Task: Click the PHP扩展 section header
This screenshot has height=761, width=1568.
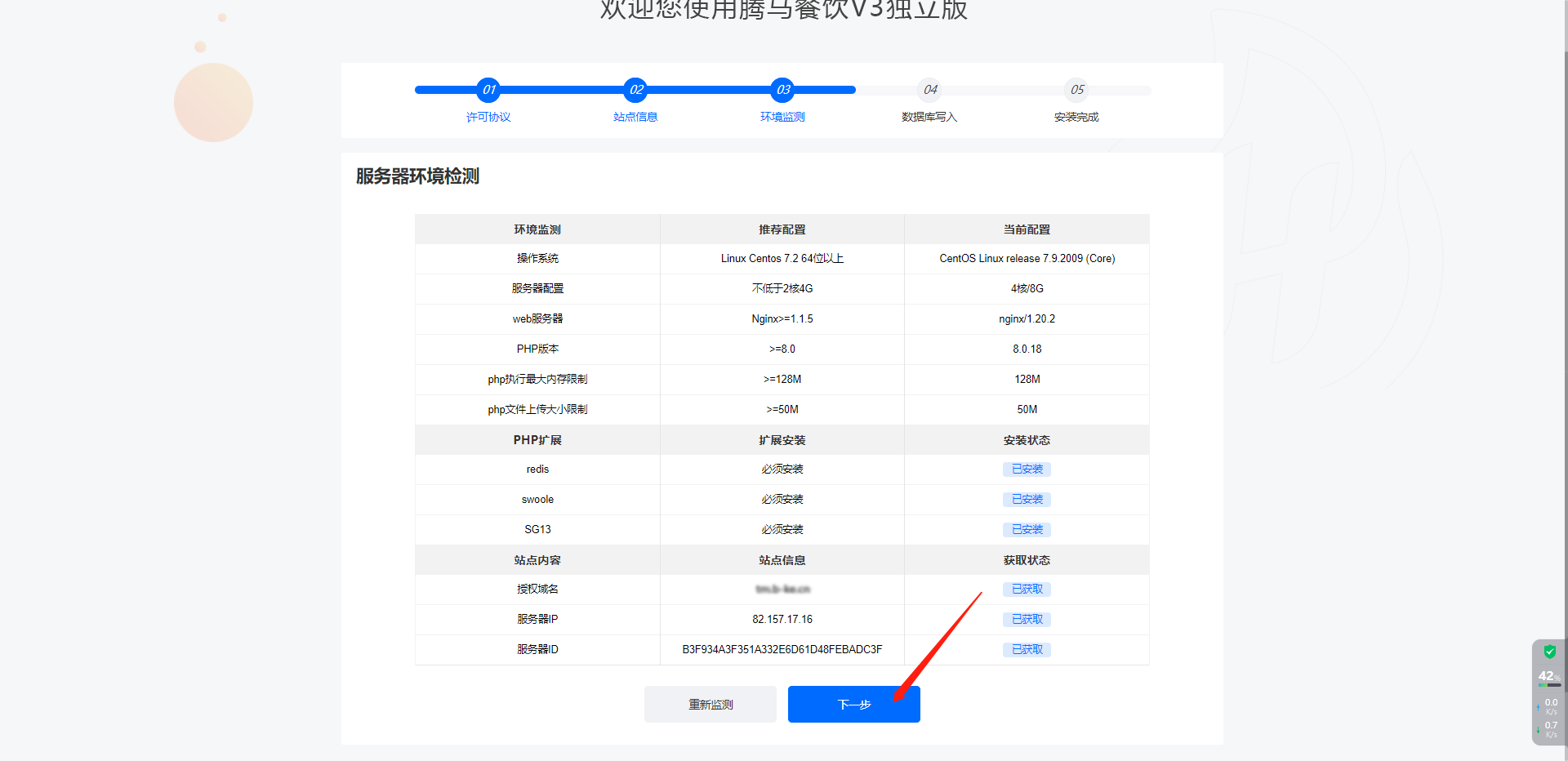Action: [537, 440]
